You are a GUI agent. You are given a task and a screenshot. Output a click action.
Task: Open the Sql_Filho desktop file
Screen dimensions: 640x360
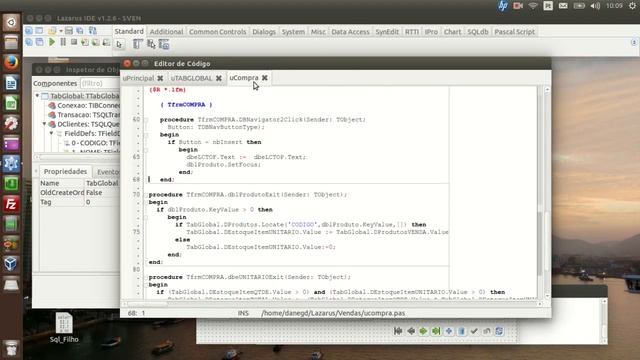[64, 328]
